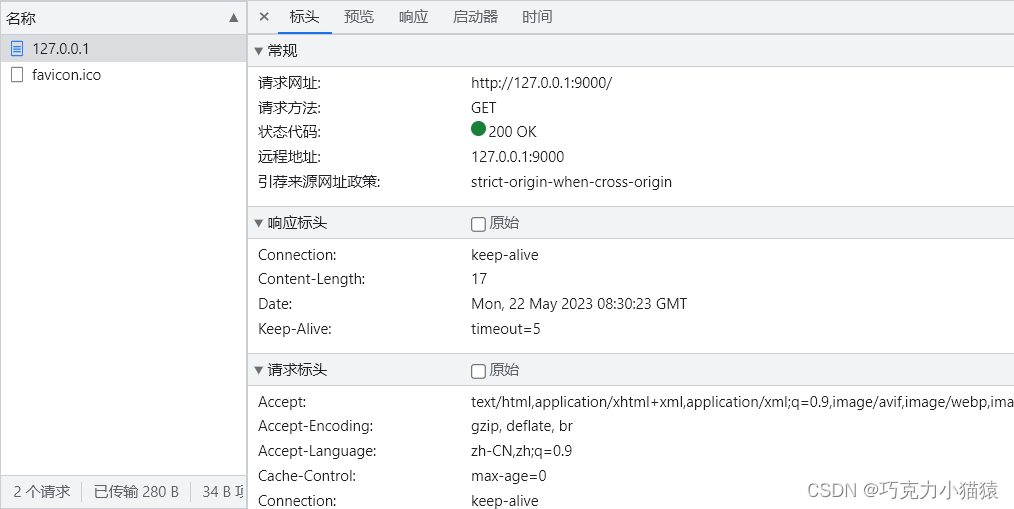
Task: Click the green 200 OK status dot
Action: tap(478, 129)
